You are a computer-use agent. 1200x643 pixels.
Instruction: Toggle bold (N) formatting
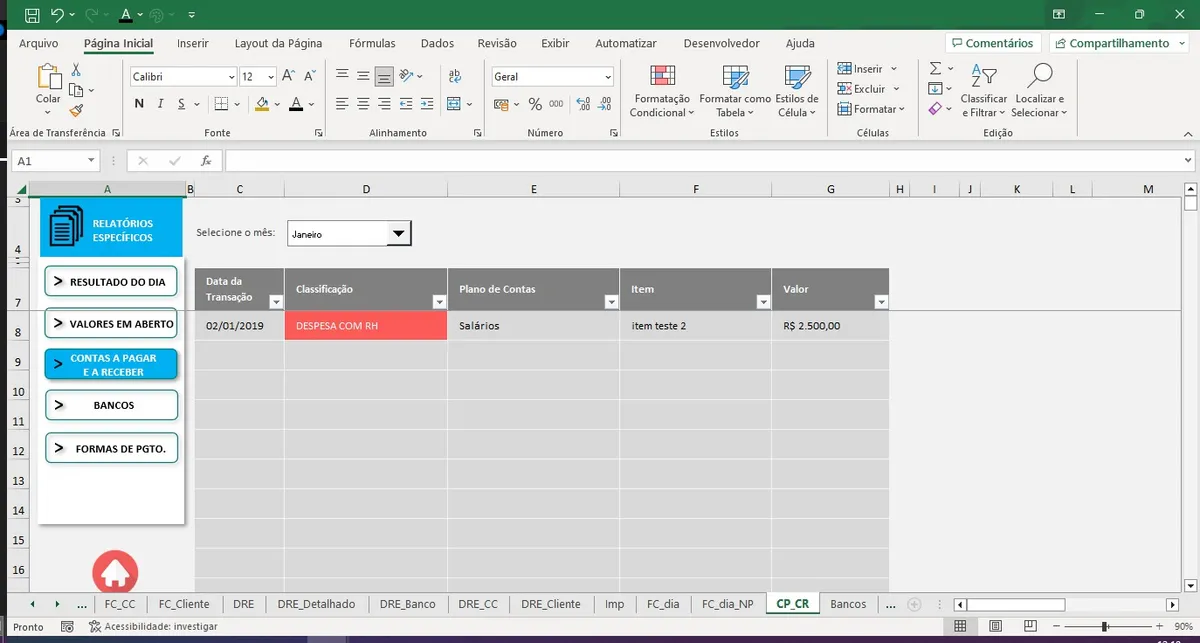pyautogui.click(x=139, y=104)
